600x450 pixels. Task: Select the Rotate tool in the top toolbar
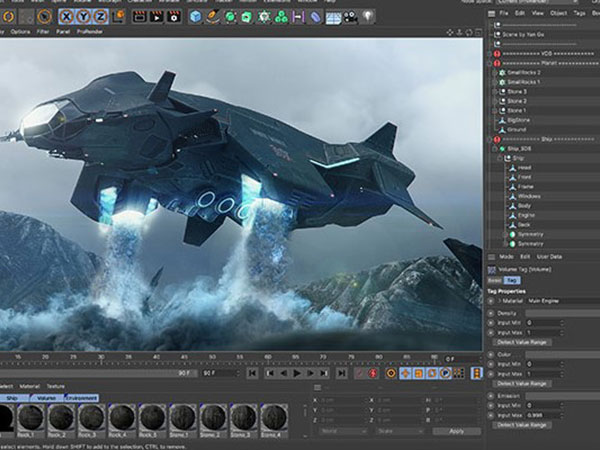coord(9,16)
